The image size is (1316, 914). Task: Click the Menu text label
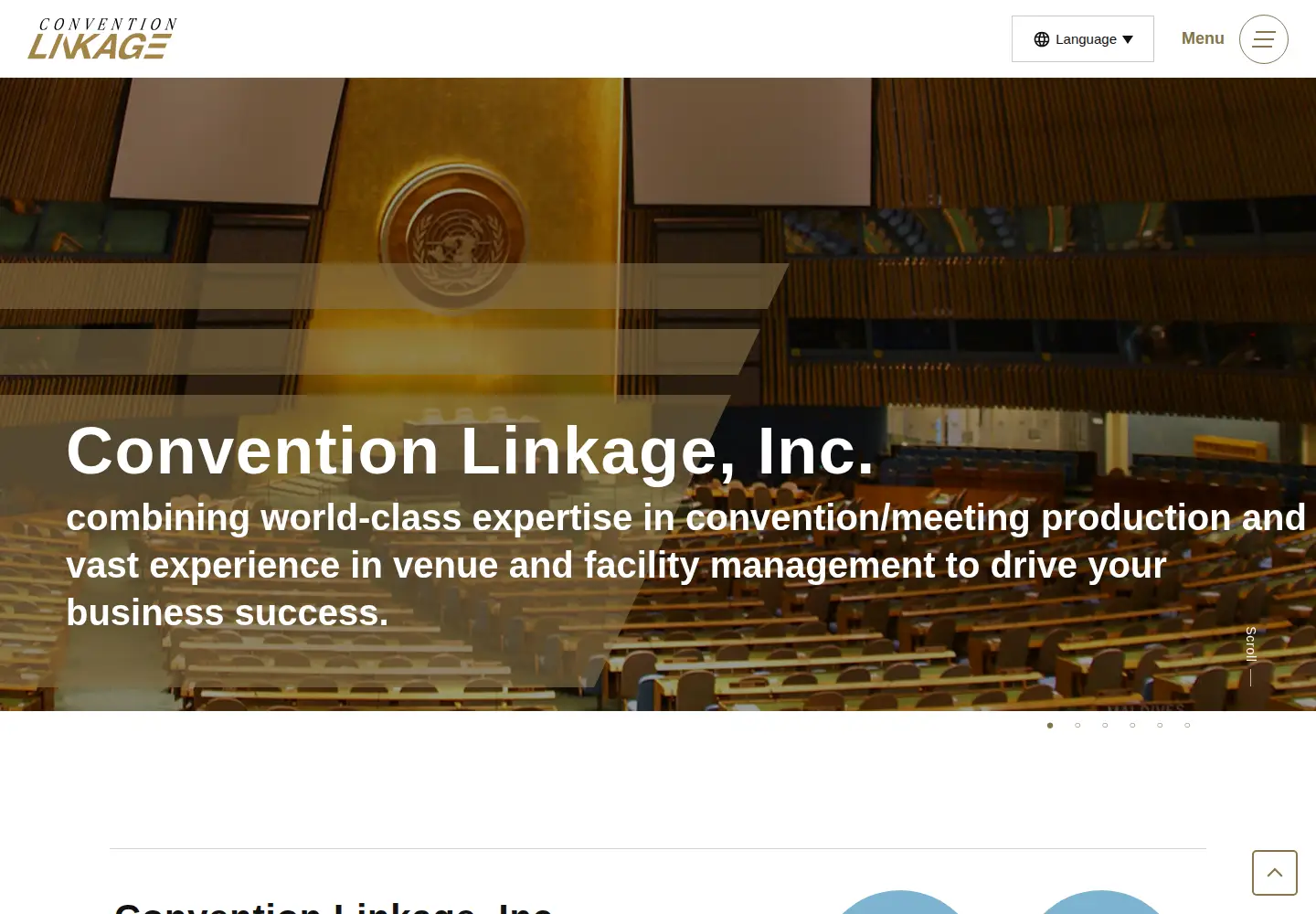coord(1203,38)
